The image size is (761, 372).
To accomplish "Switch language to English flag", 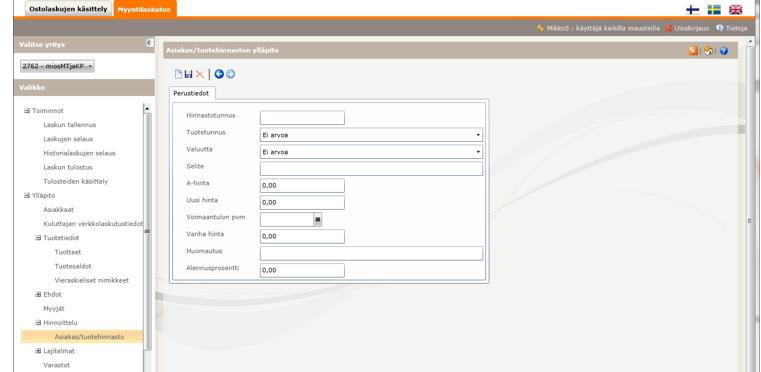I will 736,9.
